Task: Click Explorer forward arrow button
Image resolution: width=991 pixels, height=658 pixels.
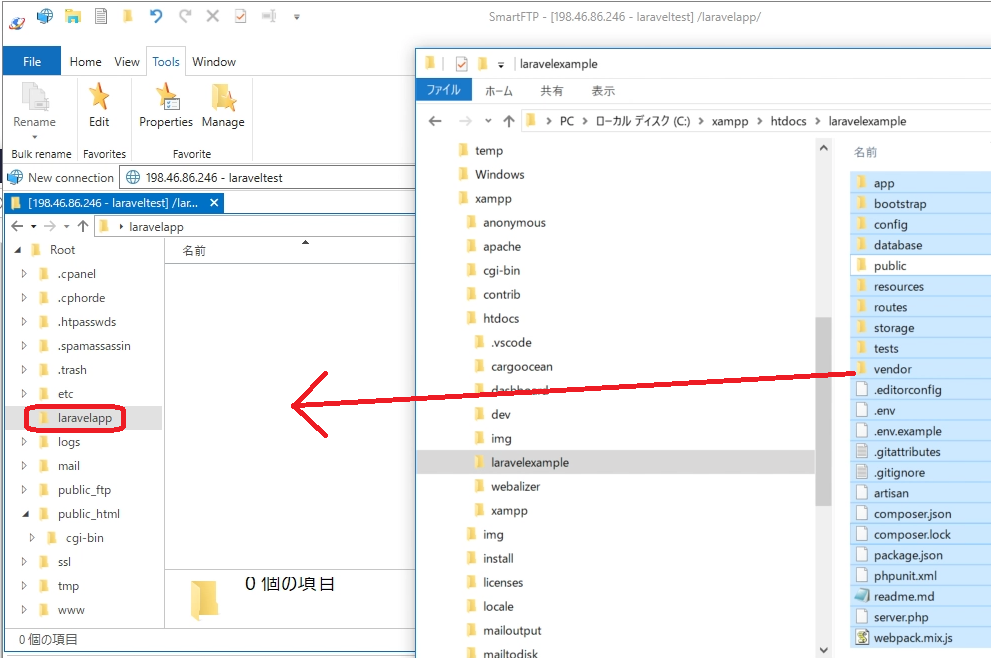Action: (465, 121)
